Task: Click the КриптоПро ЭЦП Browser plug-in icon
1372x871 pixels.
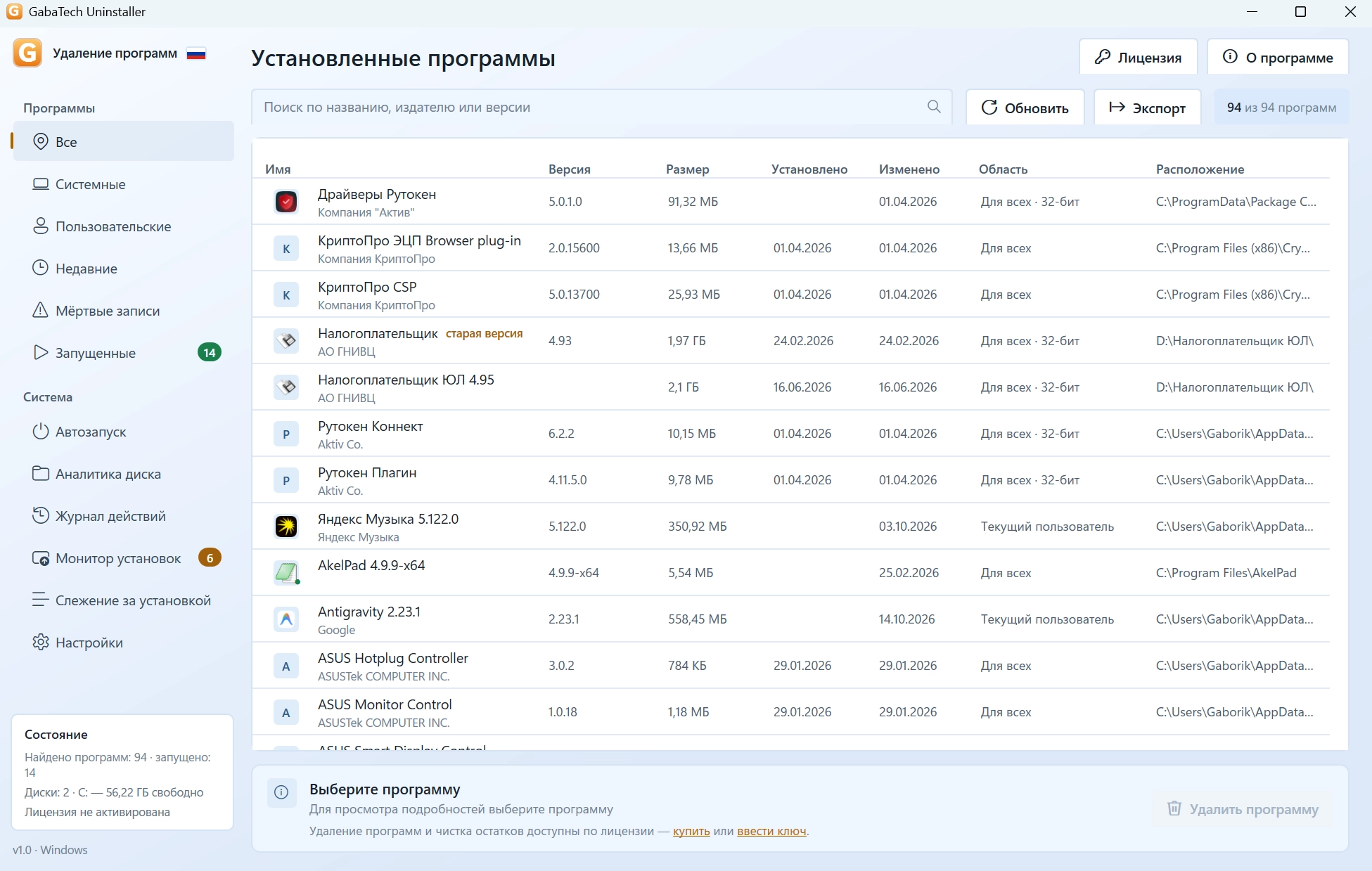Action: point(286,248)
